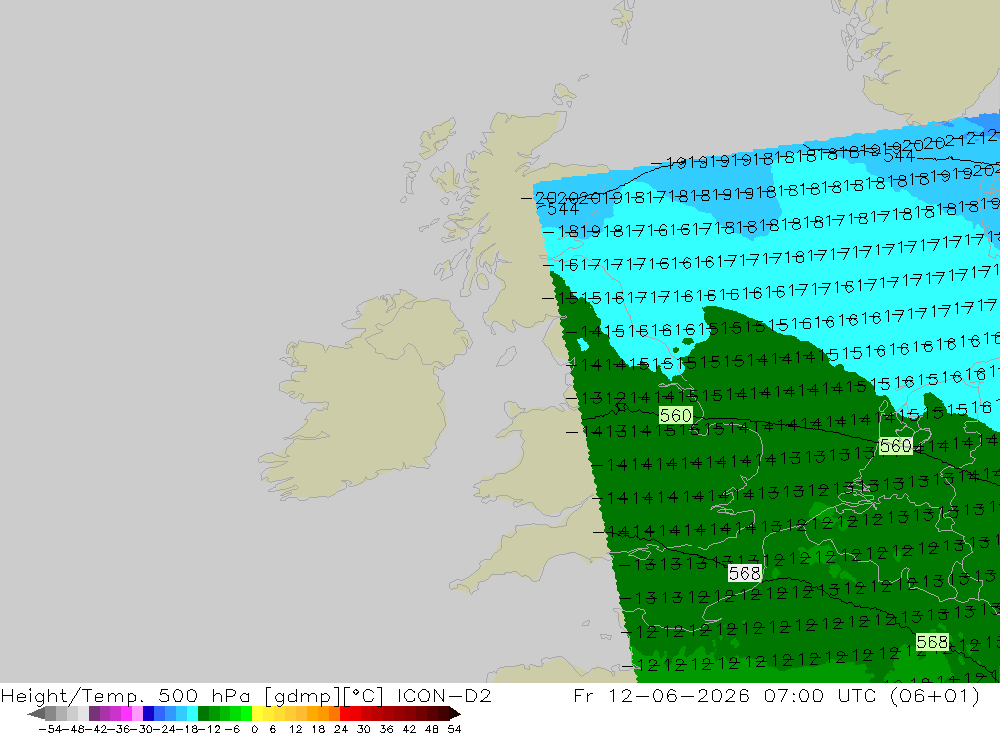Click the legend value '54' at the scale end
Screen dimensions: 1000x733
(454, 729)
